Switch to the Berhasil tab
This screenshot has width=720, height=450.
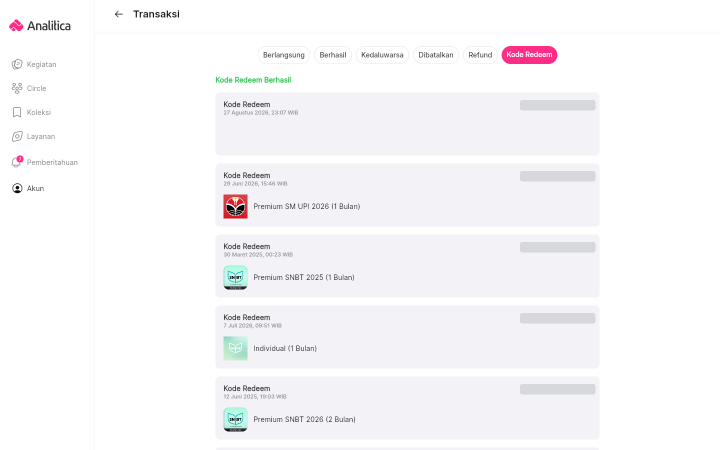[333, 55]
